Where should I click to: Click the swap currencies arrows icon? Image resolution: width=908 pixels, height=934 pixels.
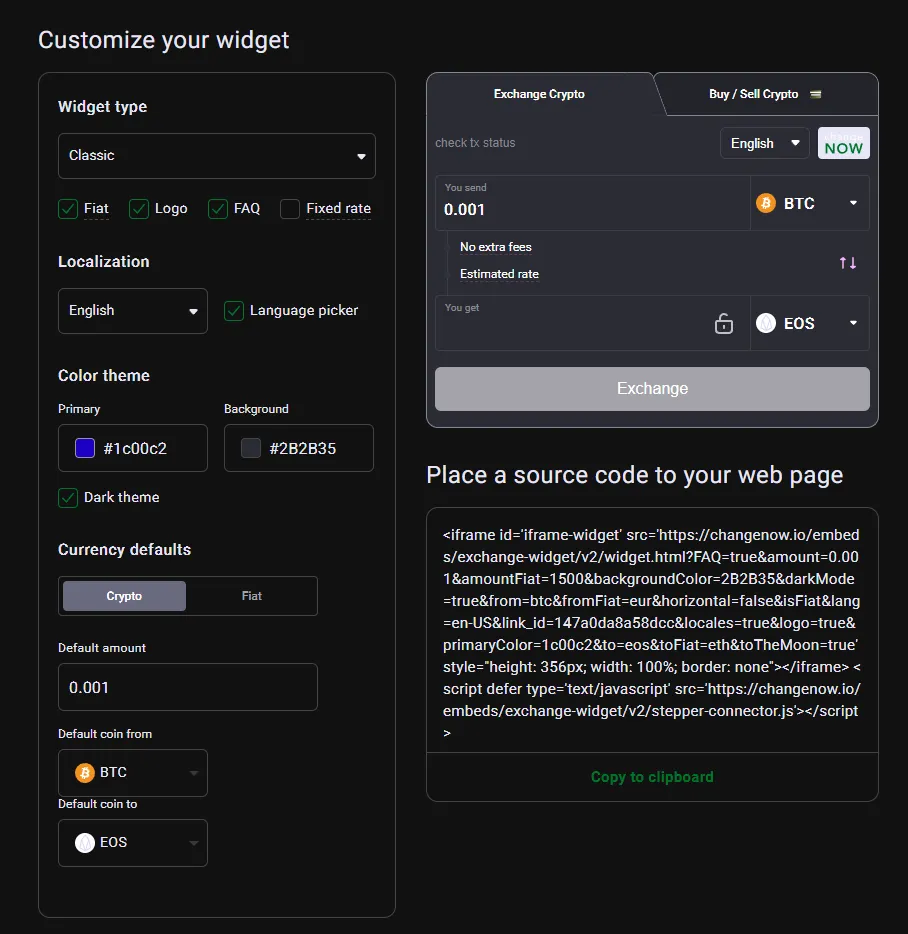click(x=848, y=263)
